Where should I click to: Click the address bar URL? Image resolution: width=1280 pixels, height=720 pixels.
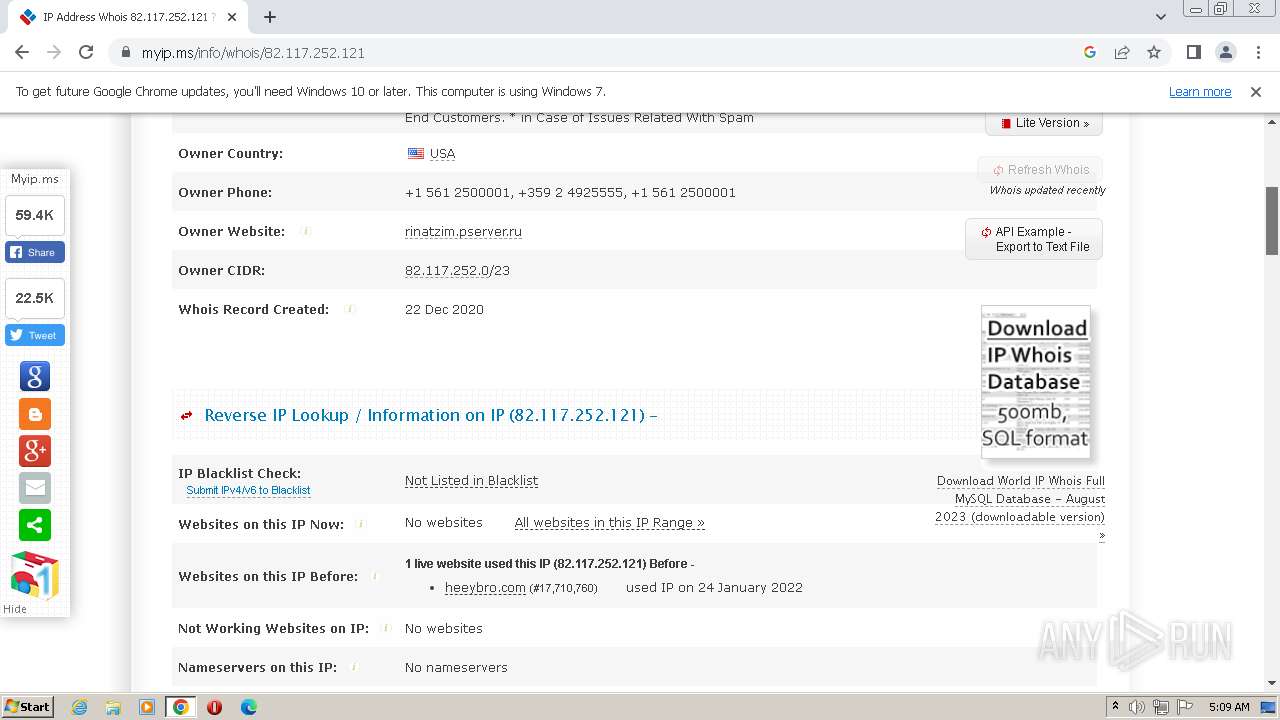[x=253, y=53]
